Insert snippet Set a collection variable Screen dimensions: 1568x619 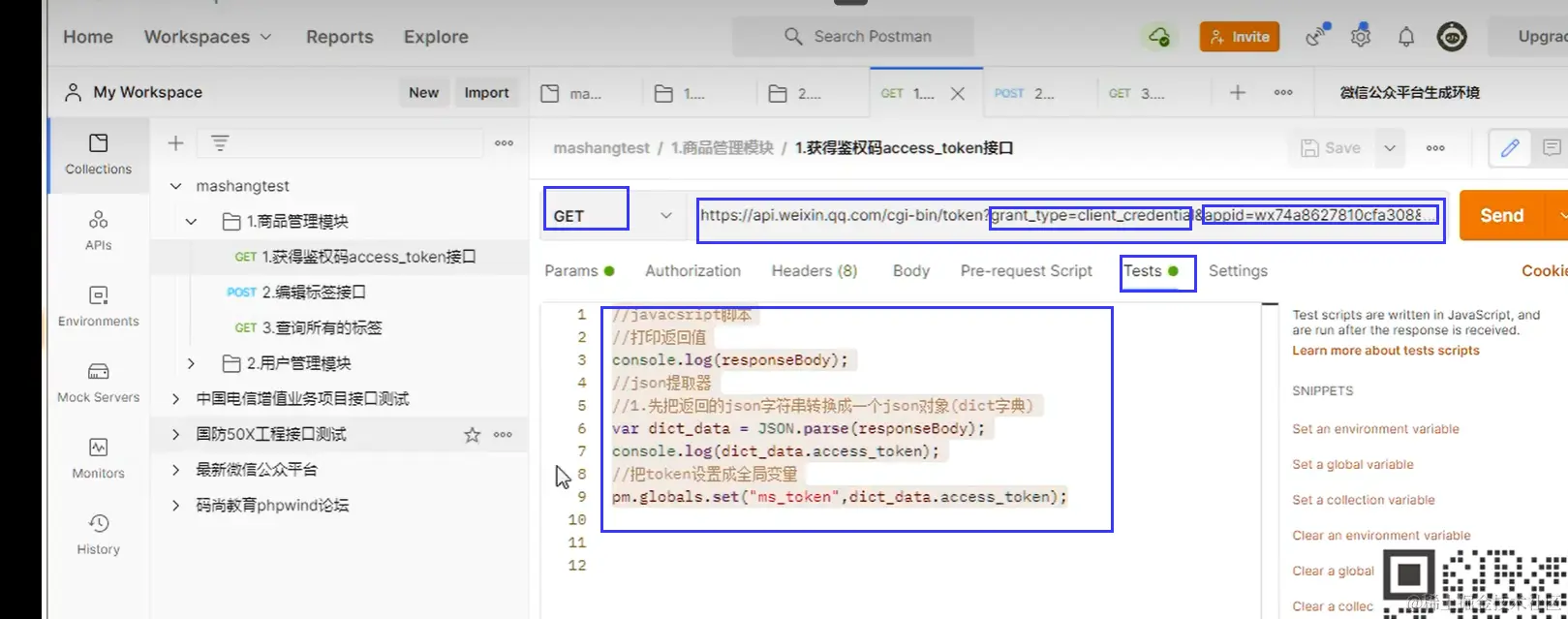pos(1364,500)
